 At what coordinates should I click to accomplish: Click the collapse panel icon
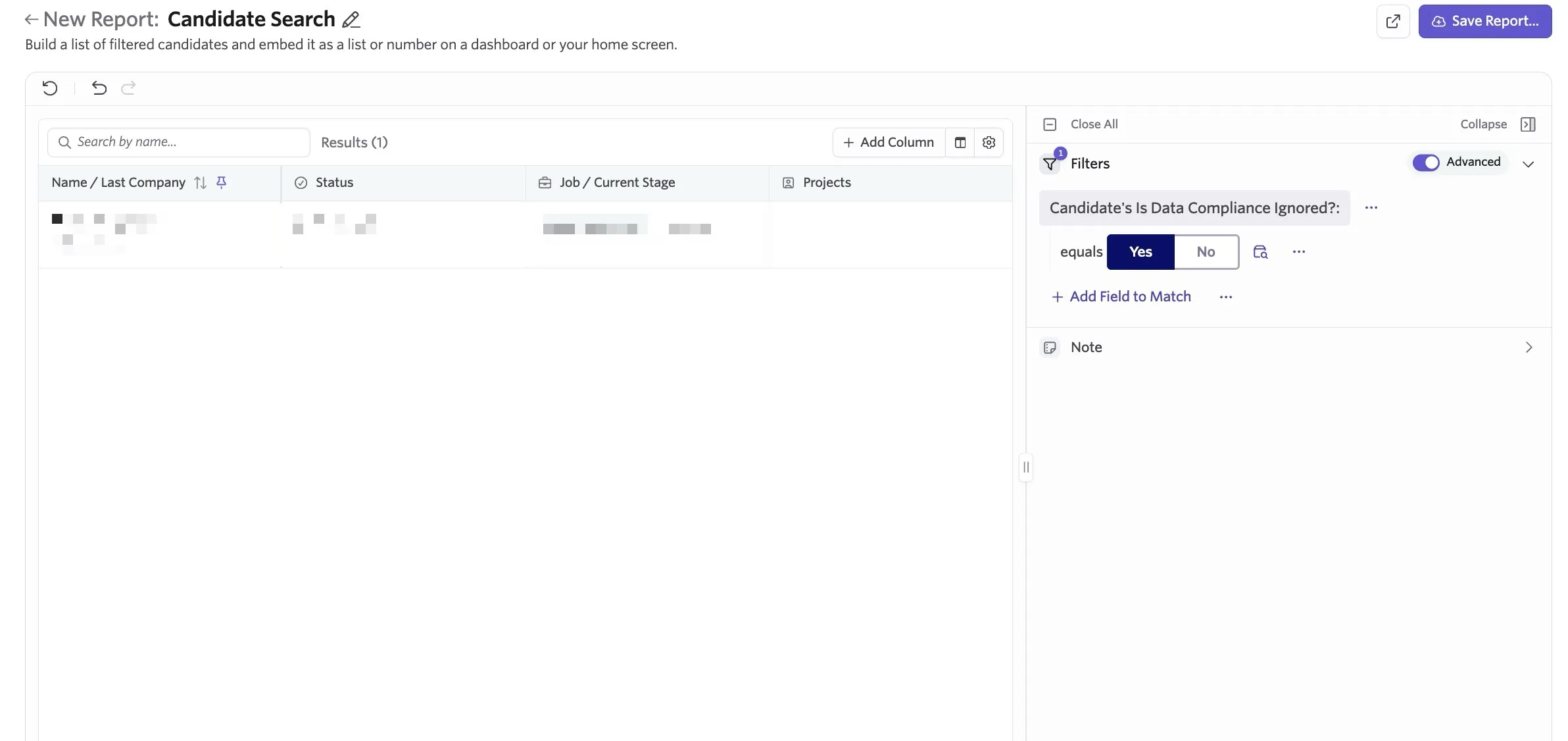[1528, 124]
